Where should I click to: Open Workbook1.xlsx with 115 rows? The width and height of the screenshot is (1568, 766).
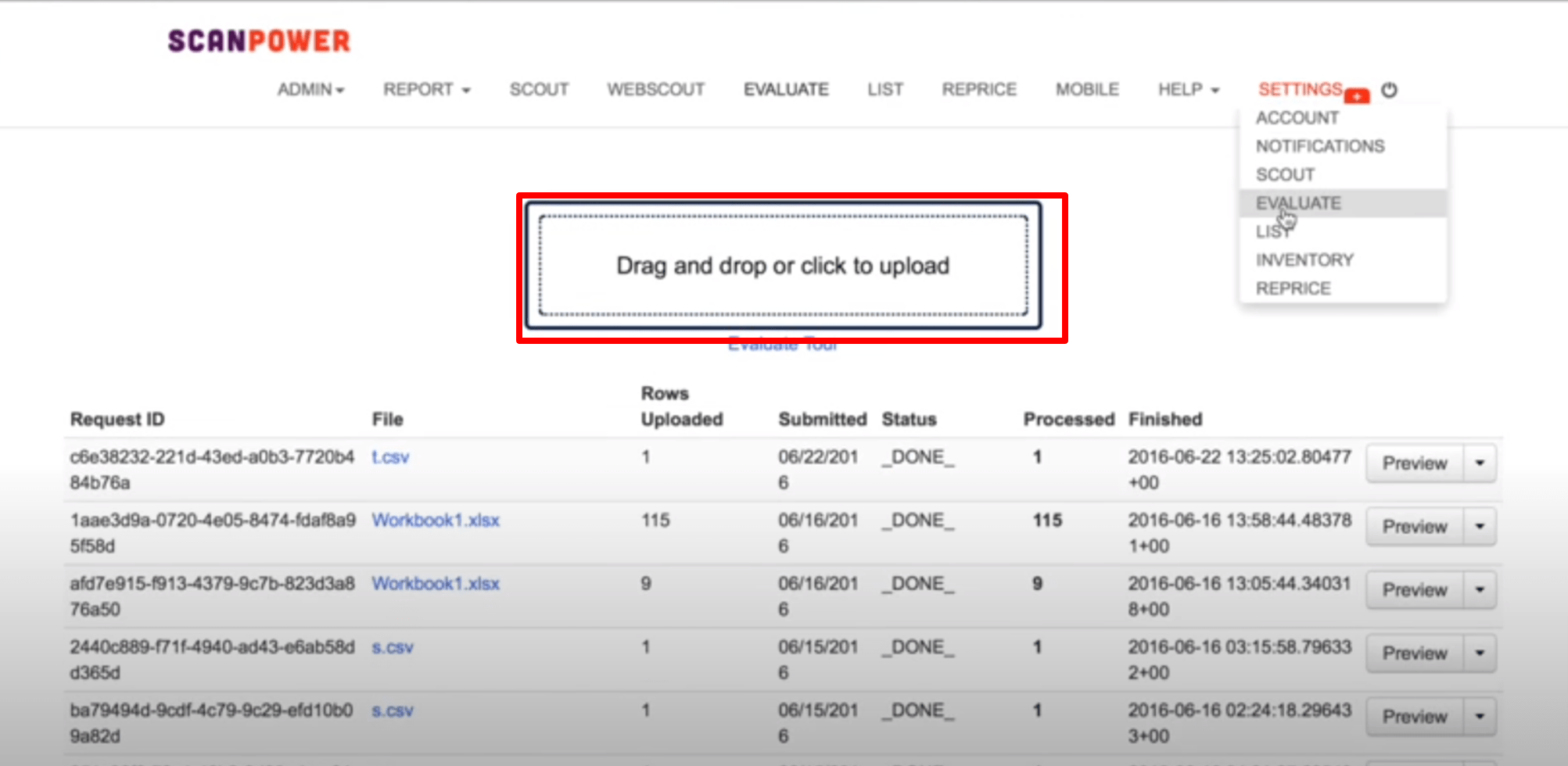click(436, 520)
